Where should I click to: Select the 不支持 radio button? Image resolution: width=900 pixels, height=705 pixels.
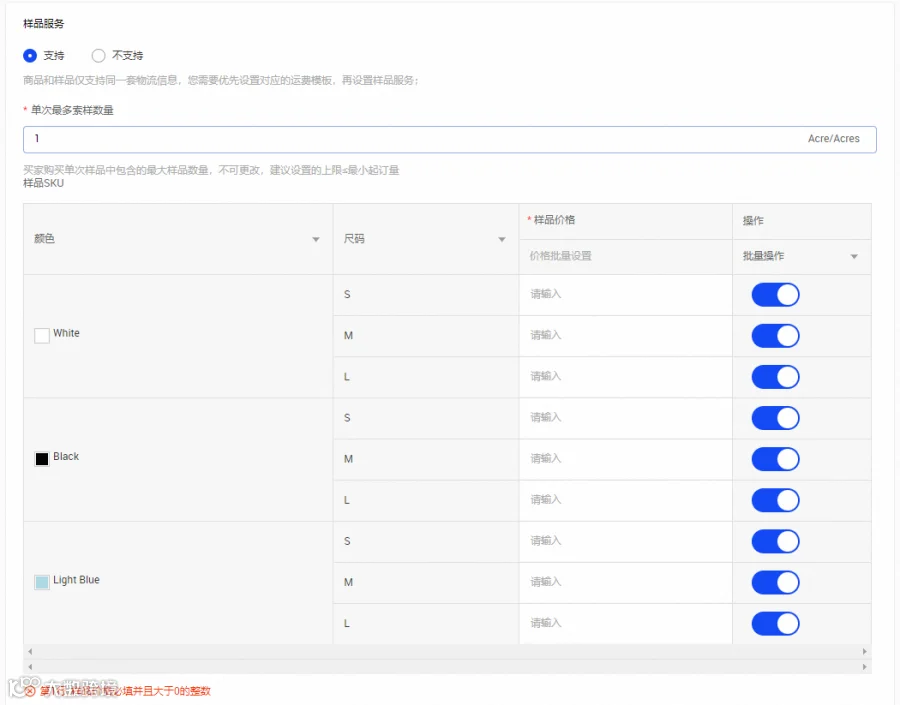point(99,56)
